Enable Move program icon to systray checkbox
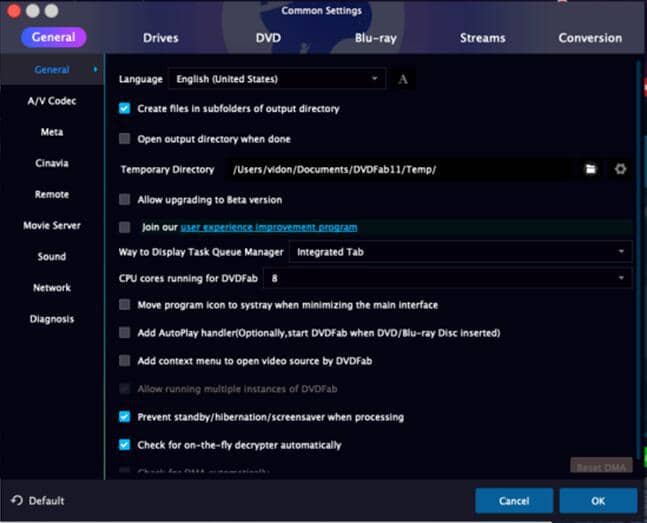Image resolution: width=647 pixels, height=523 pixels. tap(124, 305)
